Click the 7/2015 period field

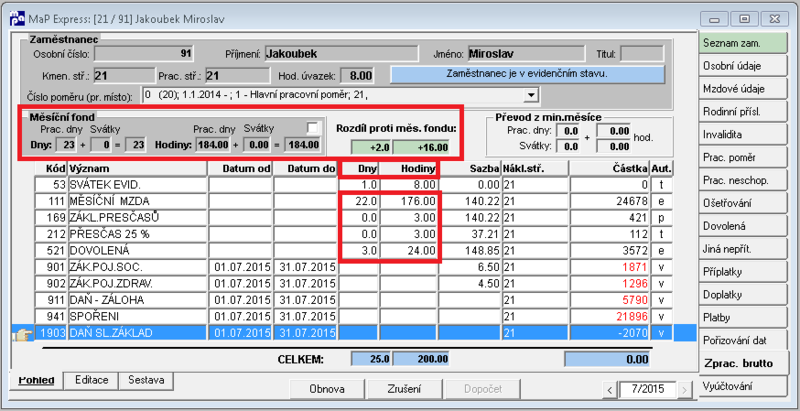(647, 390)
